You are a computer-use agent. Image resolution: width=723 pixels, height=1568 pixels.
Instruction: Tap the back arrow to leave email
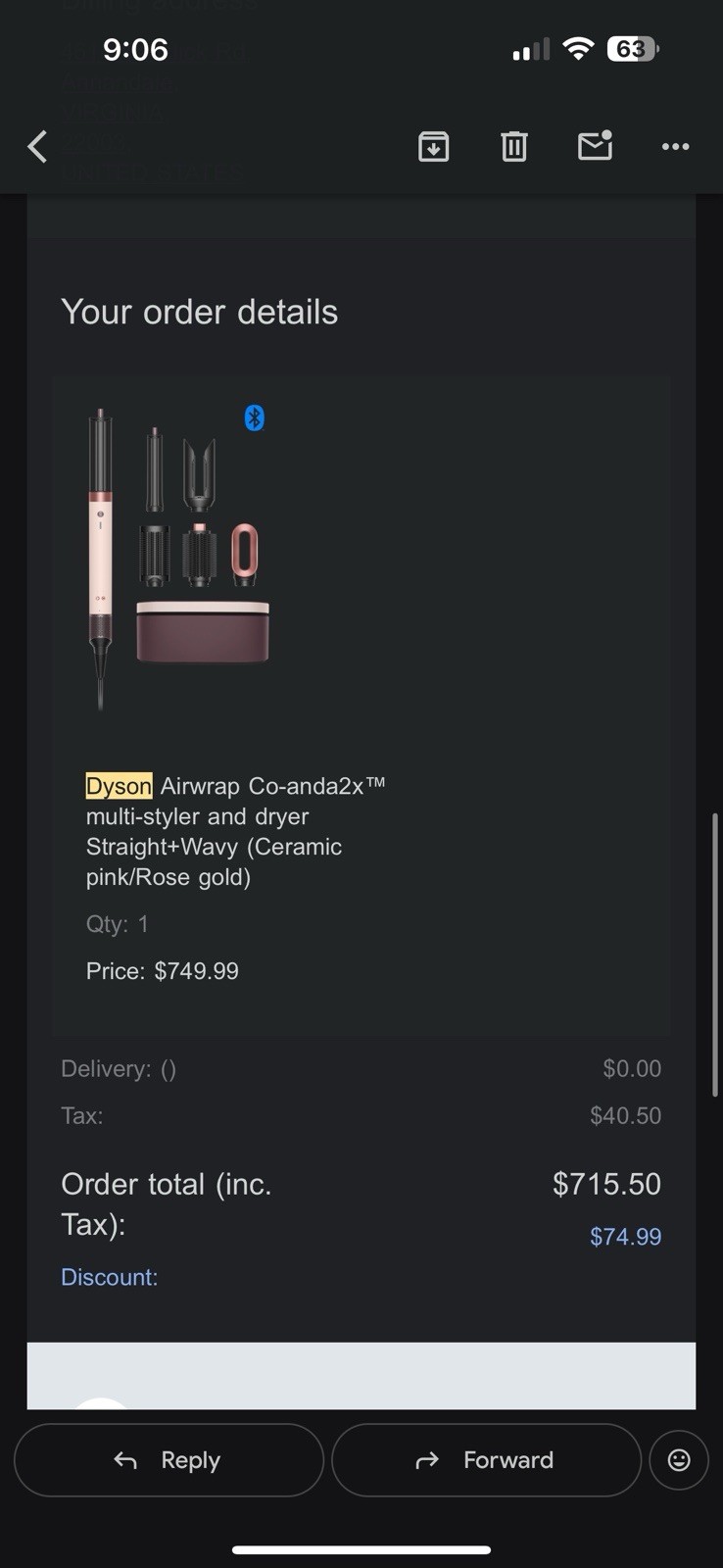[37, 147]
